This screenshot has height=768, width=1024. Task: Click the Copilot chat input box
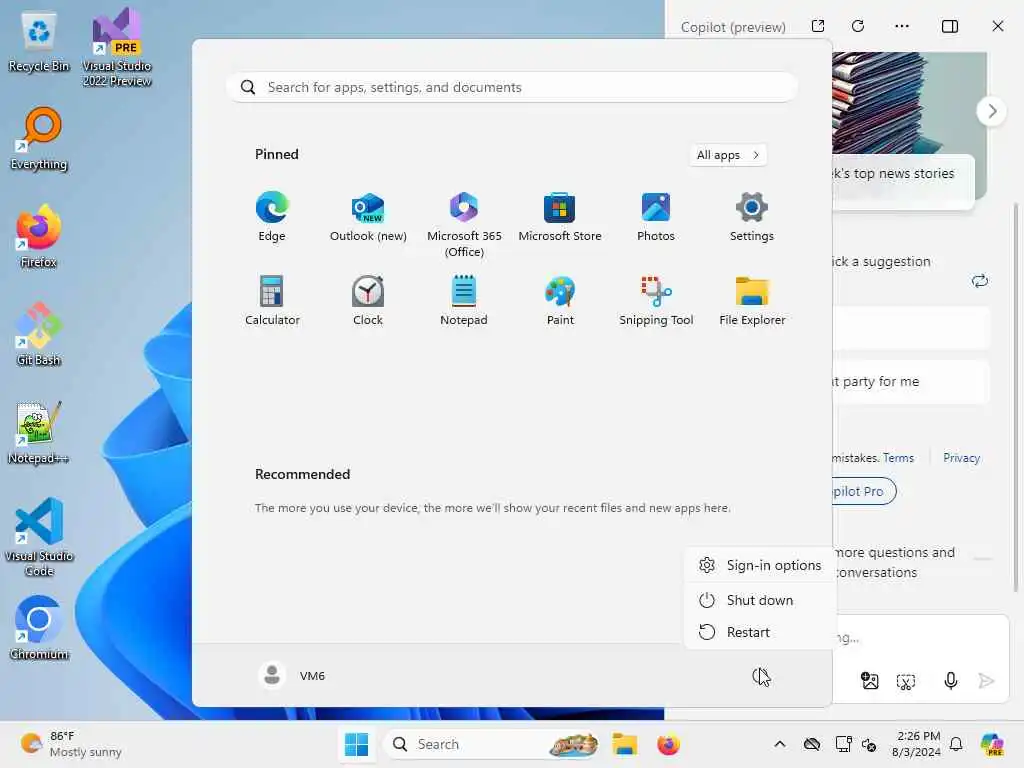[x=920, y=637]
